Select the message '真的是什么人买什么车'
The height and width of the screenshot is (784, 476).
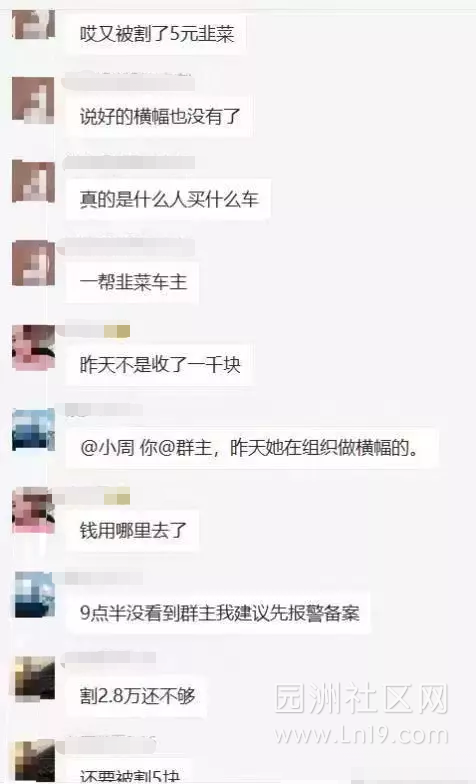(168, 199)
